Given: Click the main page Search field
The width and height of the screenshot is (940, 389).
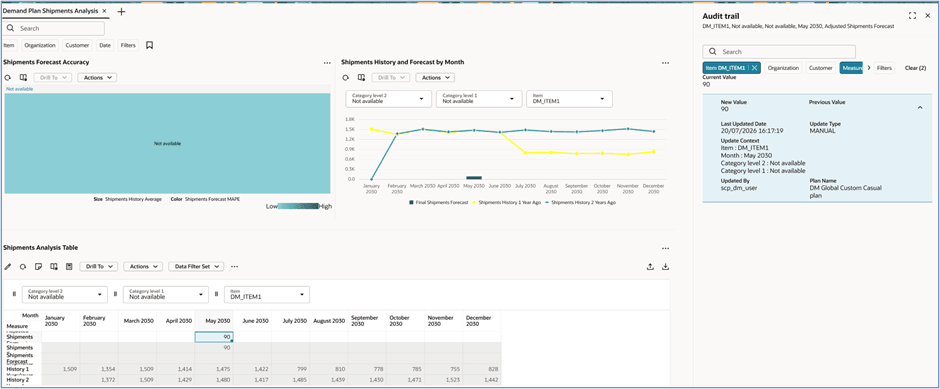Looking at the screenshot, I should point(55,28).
